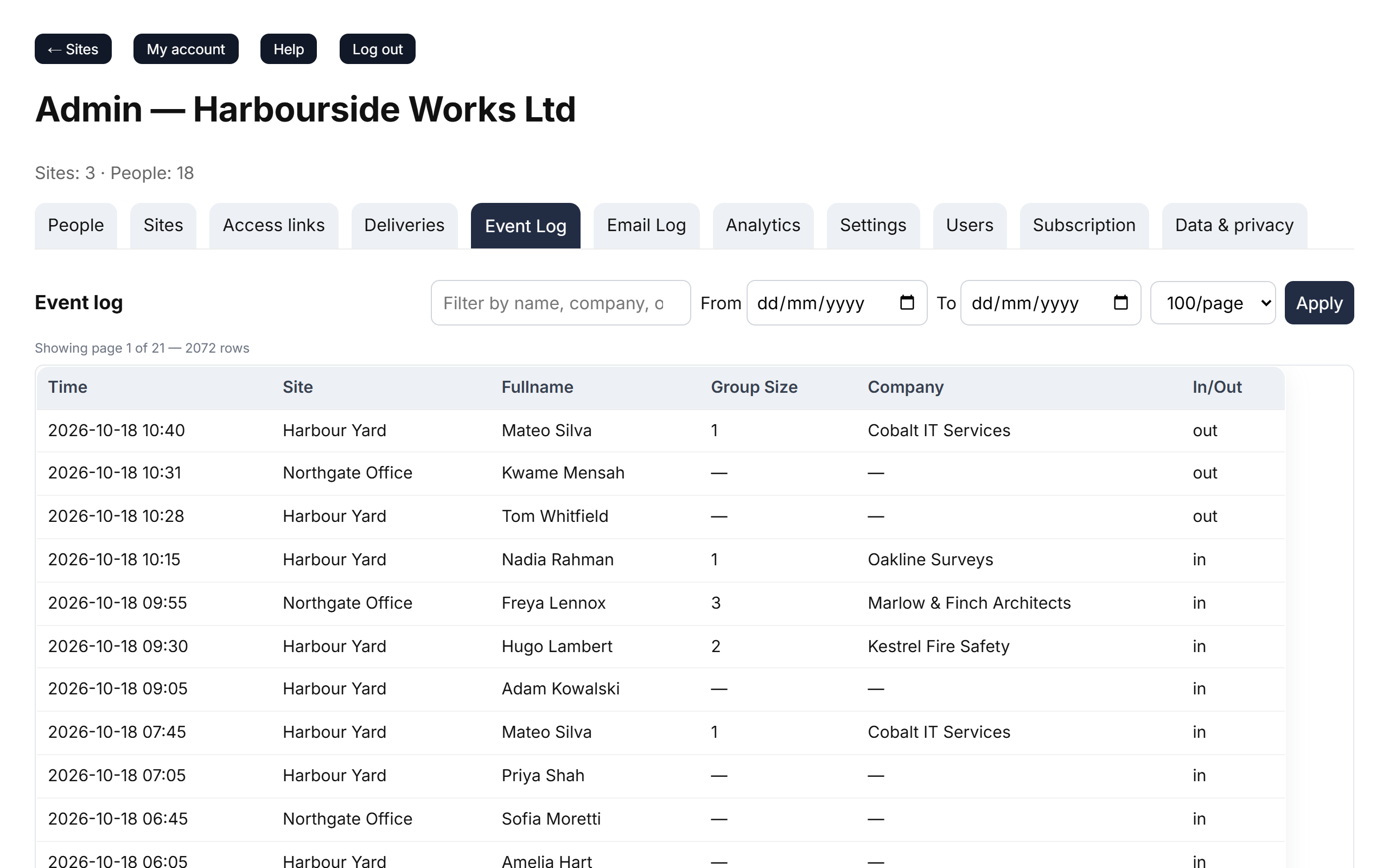Switch to the Sites tab
Viewport: 1389px width, 868px height.
click(163, 225)
